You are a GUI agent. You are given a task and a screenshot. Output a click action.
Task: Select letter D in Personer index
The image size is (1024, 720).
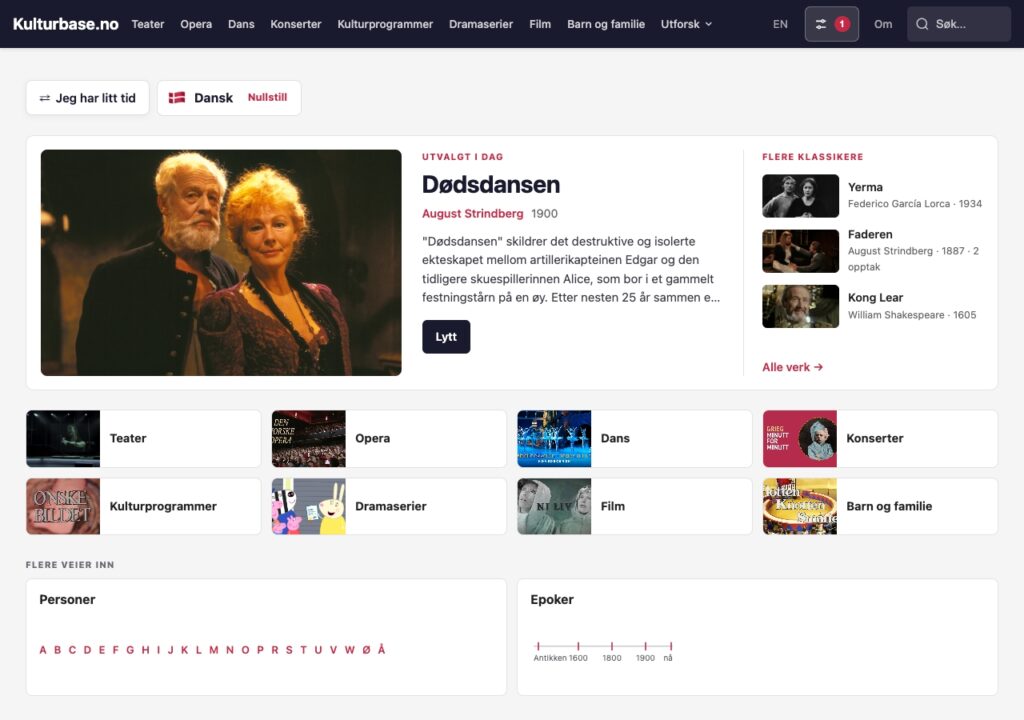coord(88,649)
